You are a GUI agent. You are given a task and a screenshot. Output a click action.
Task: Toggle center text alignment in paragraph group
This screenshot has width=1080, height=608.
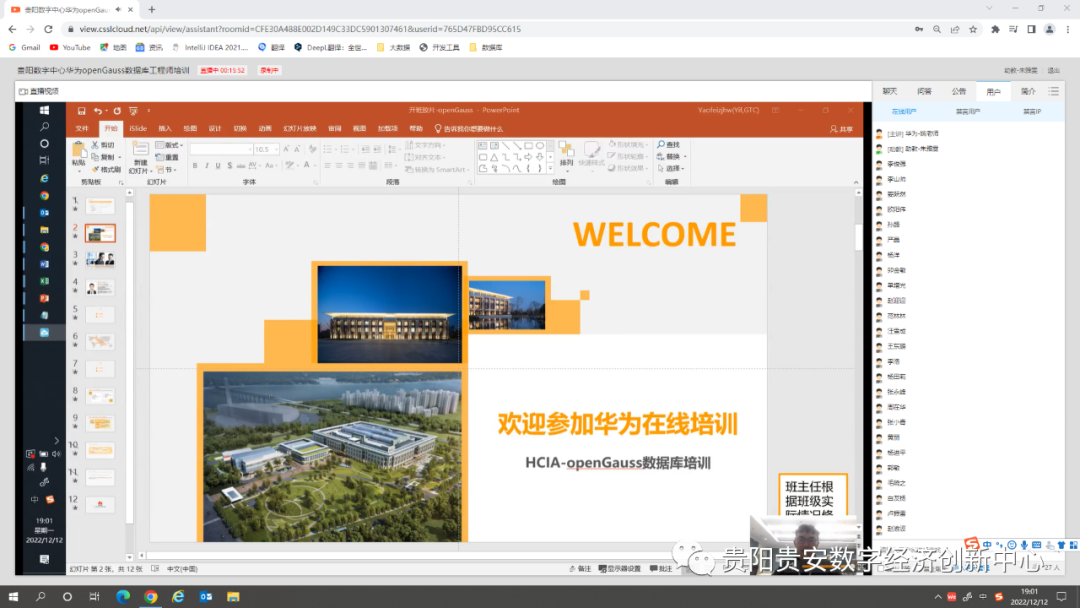339,166
